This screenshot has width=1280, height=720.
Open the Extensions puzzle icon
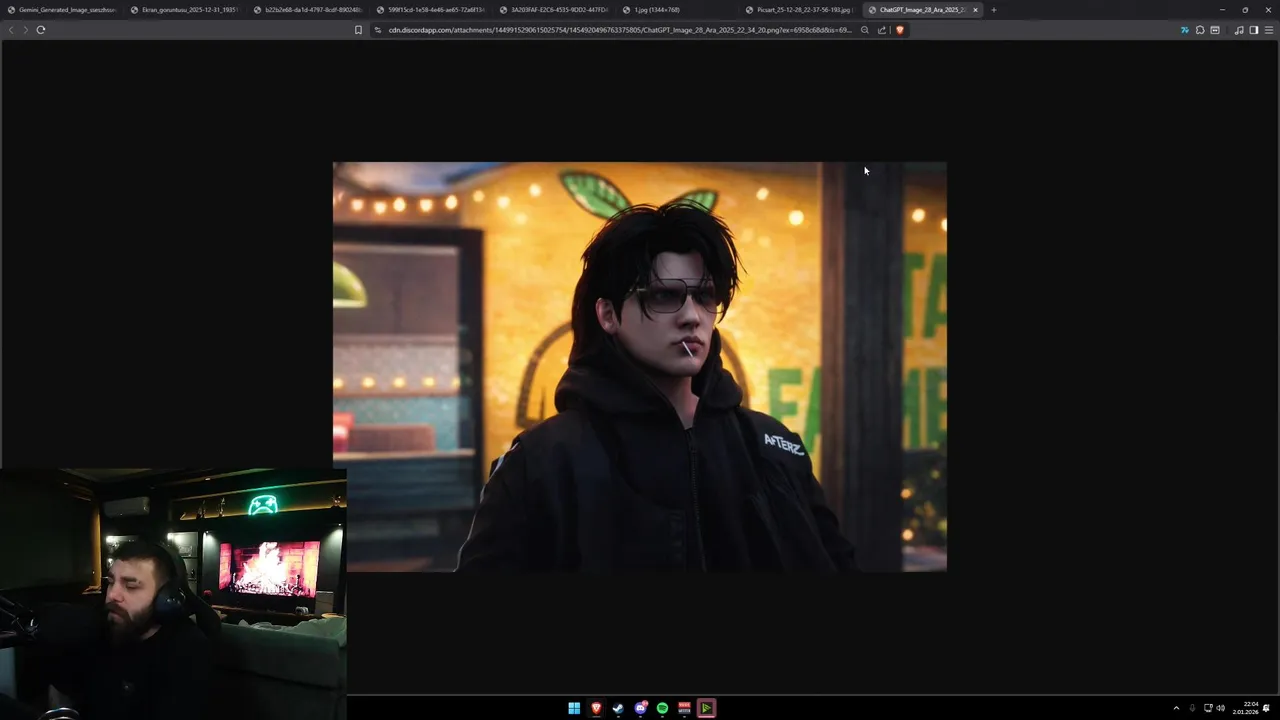pos(1200,30)
